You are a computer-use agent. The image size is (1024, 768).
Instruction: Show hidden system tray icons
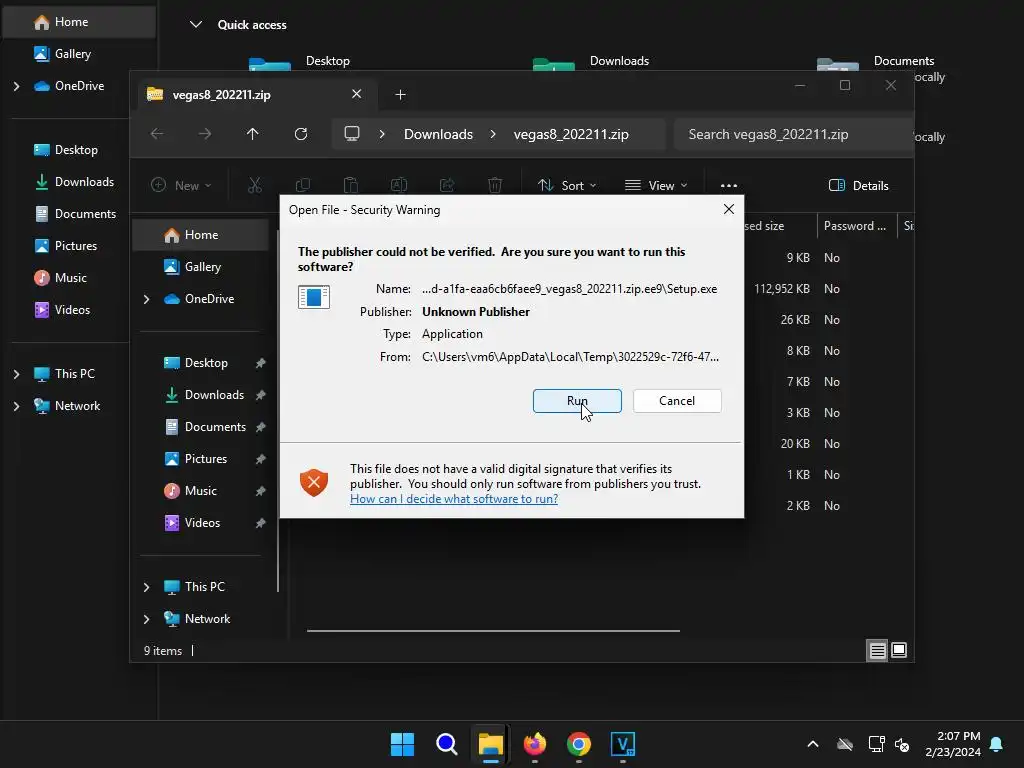pos(813,744)
